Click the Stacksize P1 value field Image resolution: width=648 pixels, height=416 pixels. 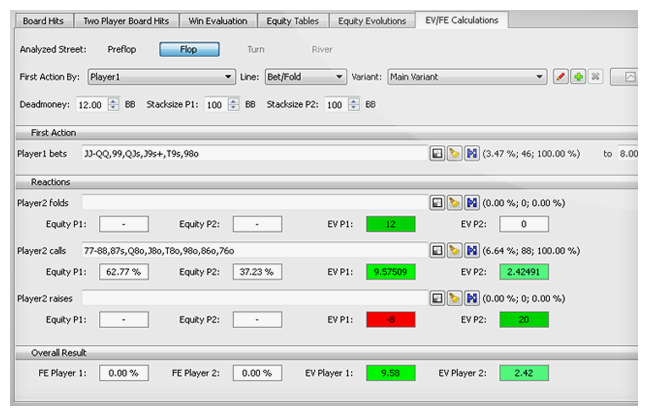[217, 105]
